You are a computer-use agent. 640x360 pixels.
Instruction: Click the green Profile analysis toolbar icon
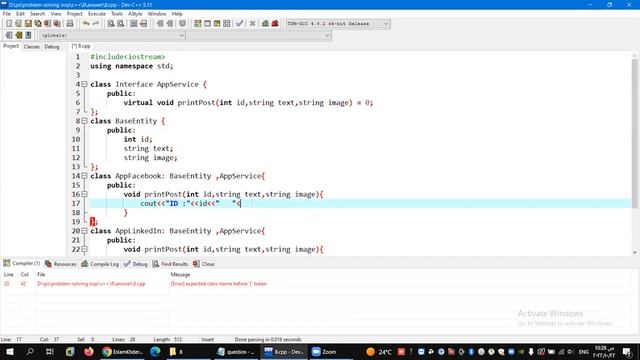pos(265,24)
